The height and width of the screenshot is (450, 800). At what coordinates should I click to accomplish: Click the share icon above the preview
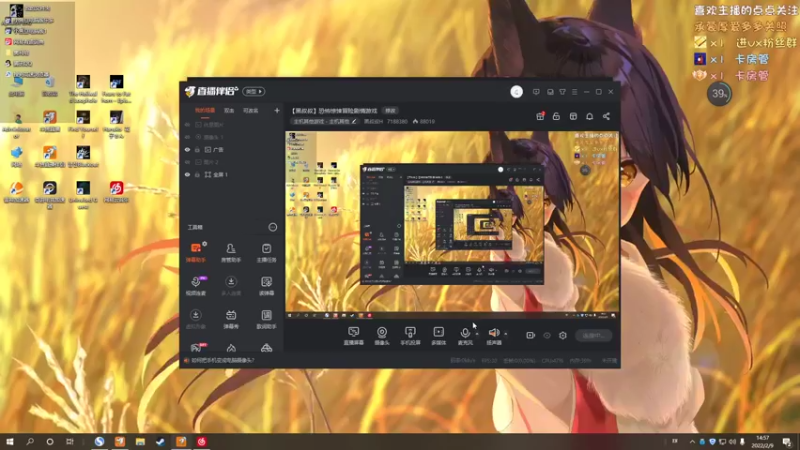[x=606, y=116]
